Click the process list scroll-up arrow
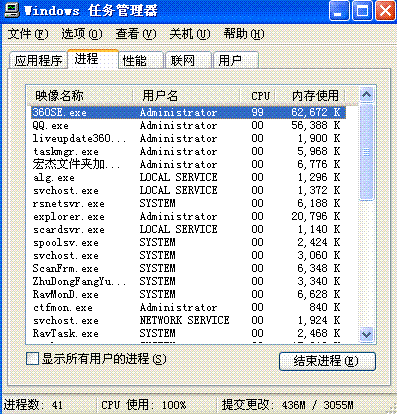The width and height of the screenshot is (397, 414). [x=366, y=95]
